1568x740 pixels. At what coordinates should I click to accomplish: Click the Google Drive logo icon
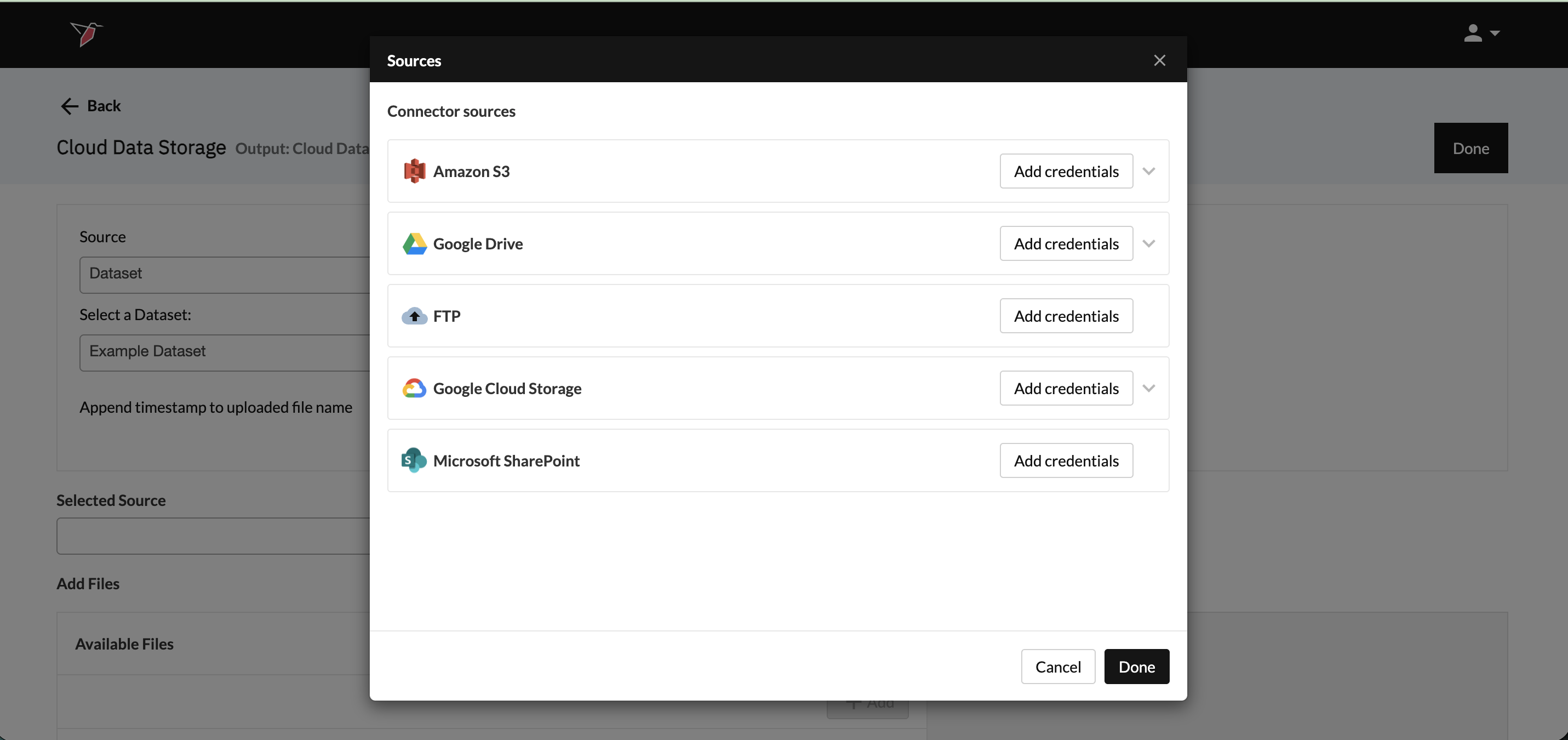(414, 243)
